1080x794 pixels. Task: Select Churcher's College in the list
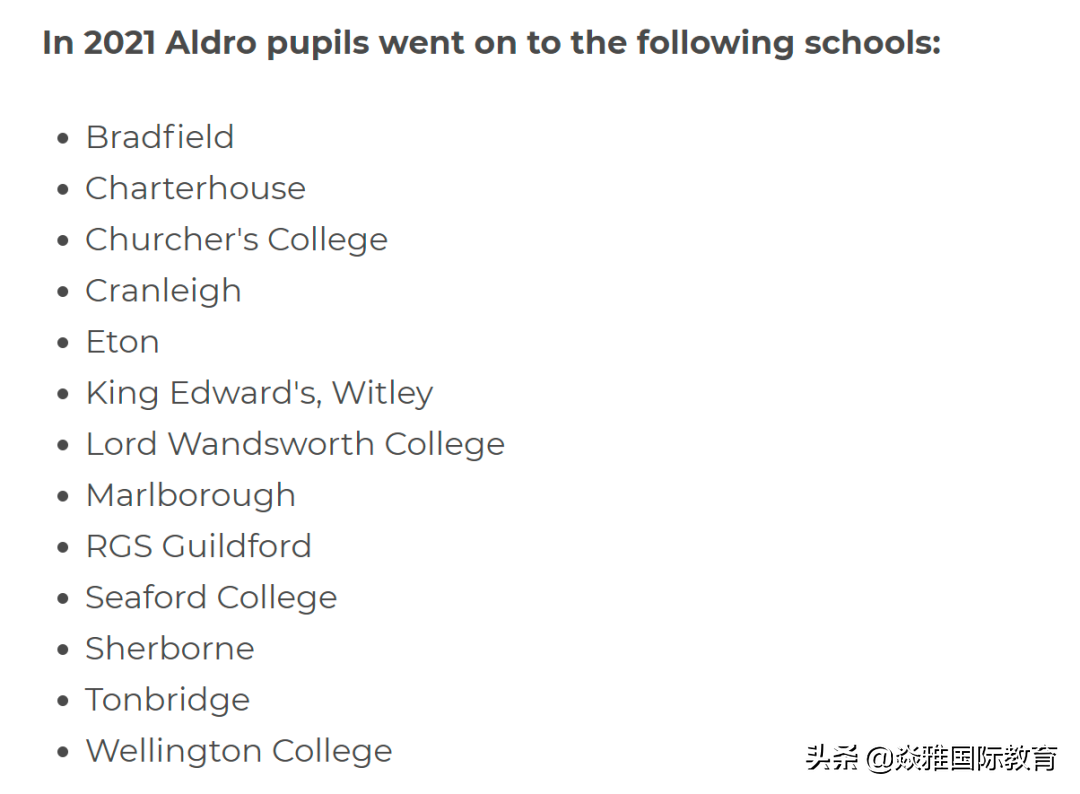236,239
